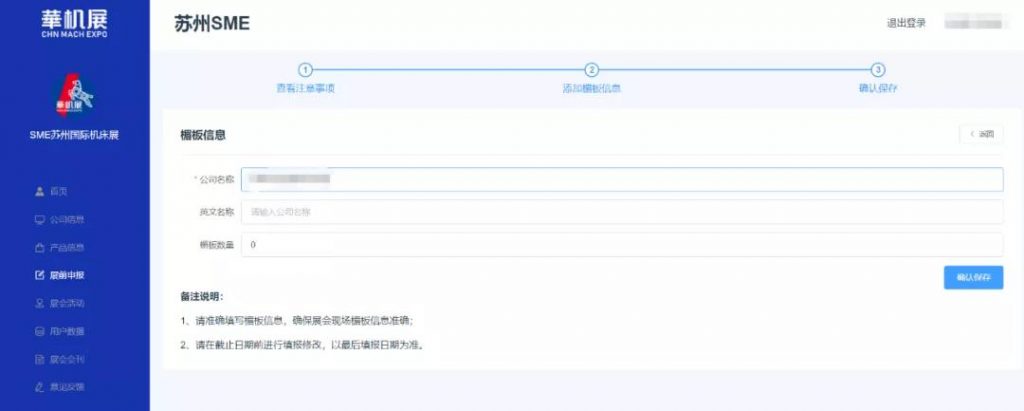Click note 2 about the 截止日期 deadline
This screenshot has height=411, width=1024.
(x=302, y=344)
